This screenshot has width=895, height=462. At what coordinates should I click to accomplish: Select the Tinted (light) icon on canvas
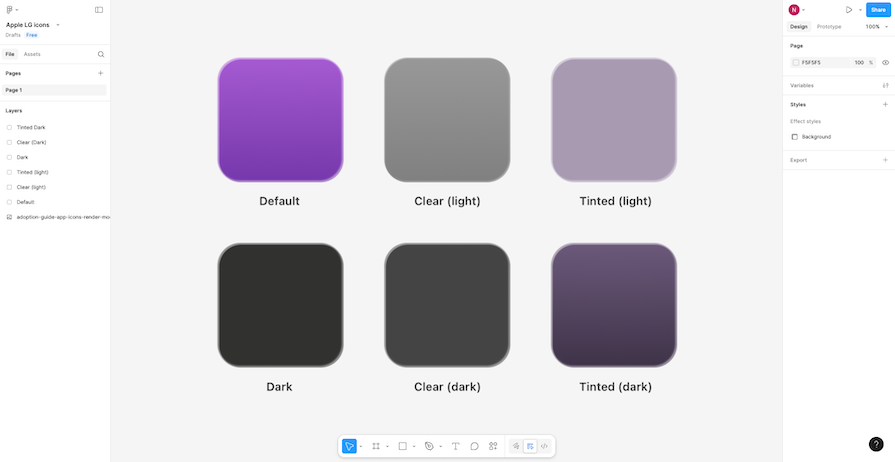[614, 120]
